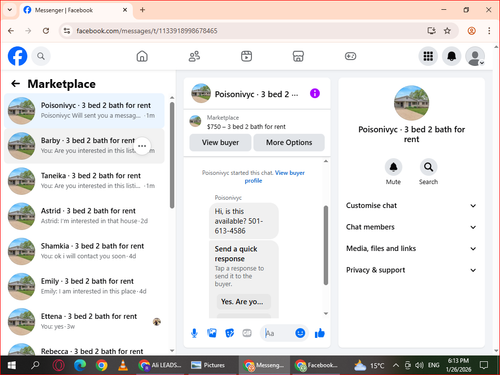This screenshot has height=375, width=500.
Task: Open Microsoft Edge from taskbar
Action: [80, 365]
